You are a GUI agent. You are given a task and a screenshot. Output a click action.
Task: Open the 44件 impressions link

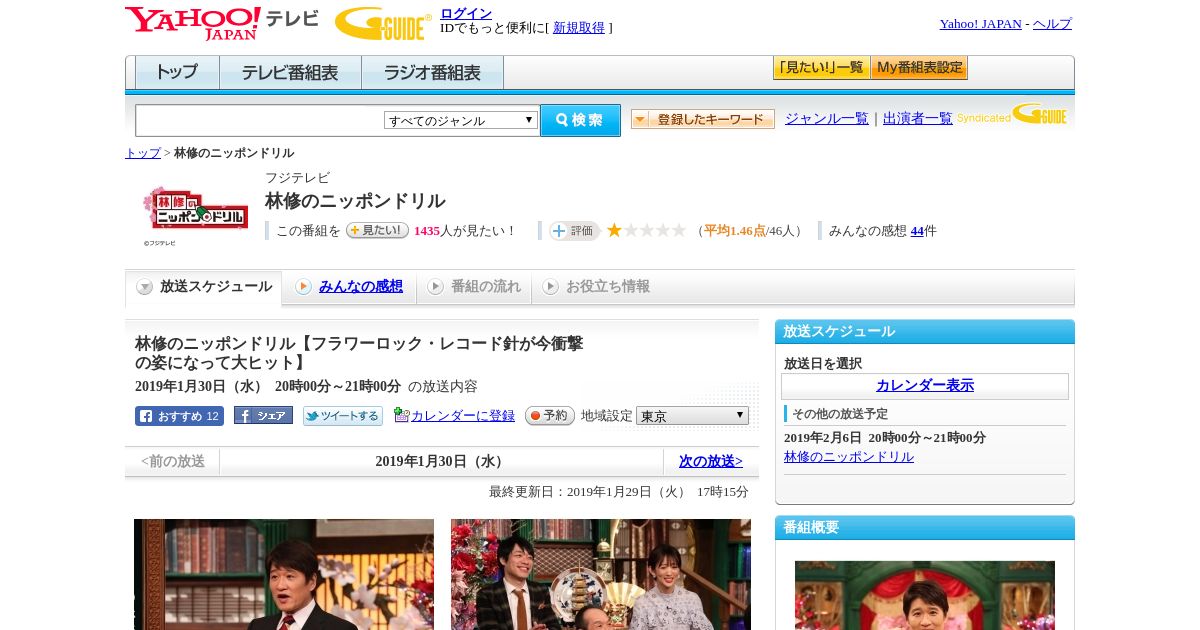click(917, 231)
